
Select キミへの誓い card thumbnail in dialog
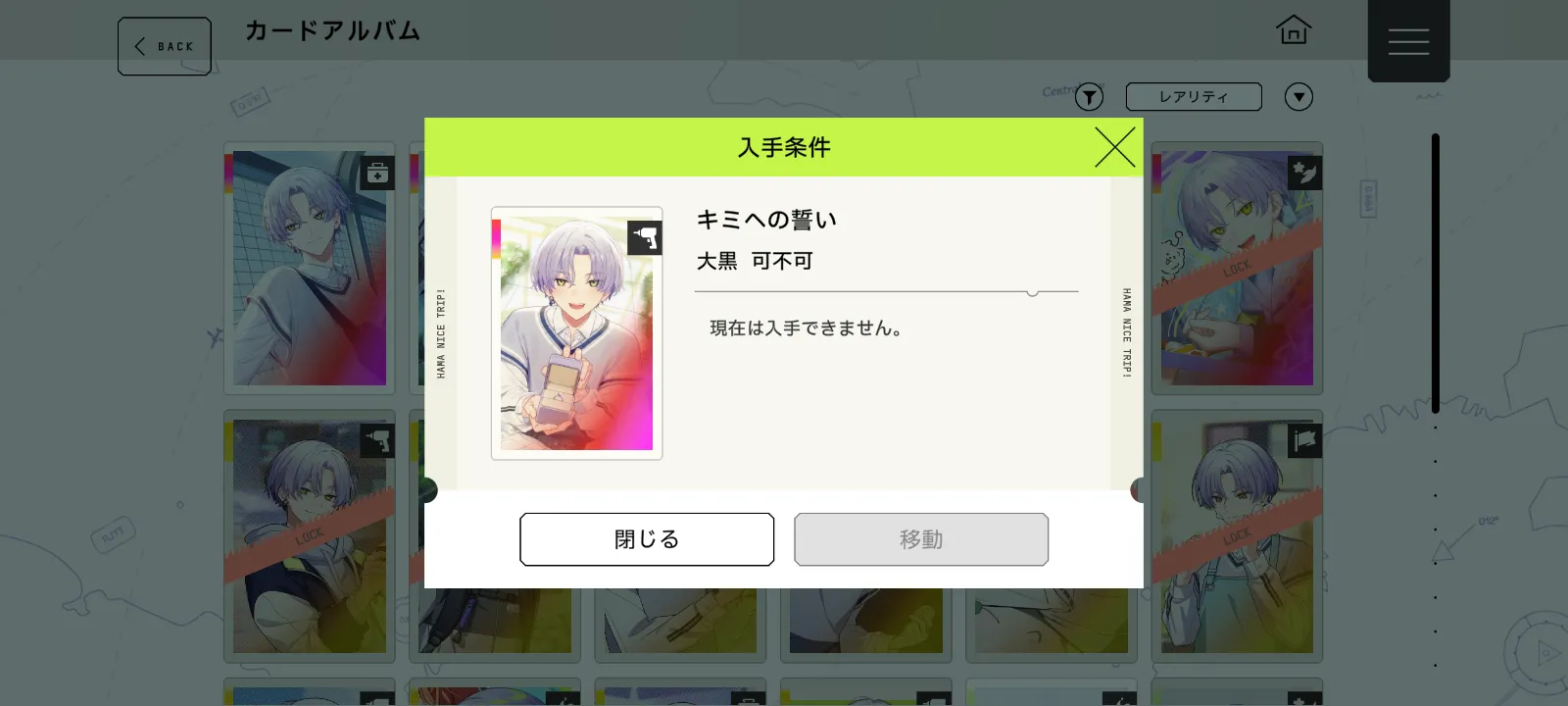coord(576,333)
